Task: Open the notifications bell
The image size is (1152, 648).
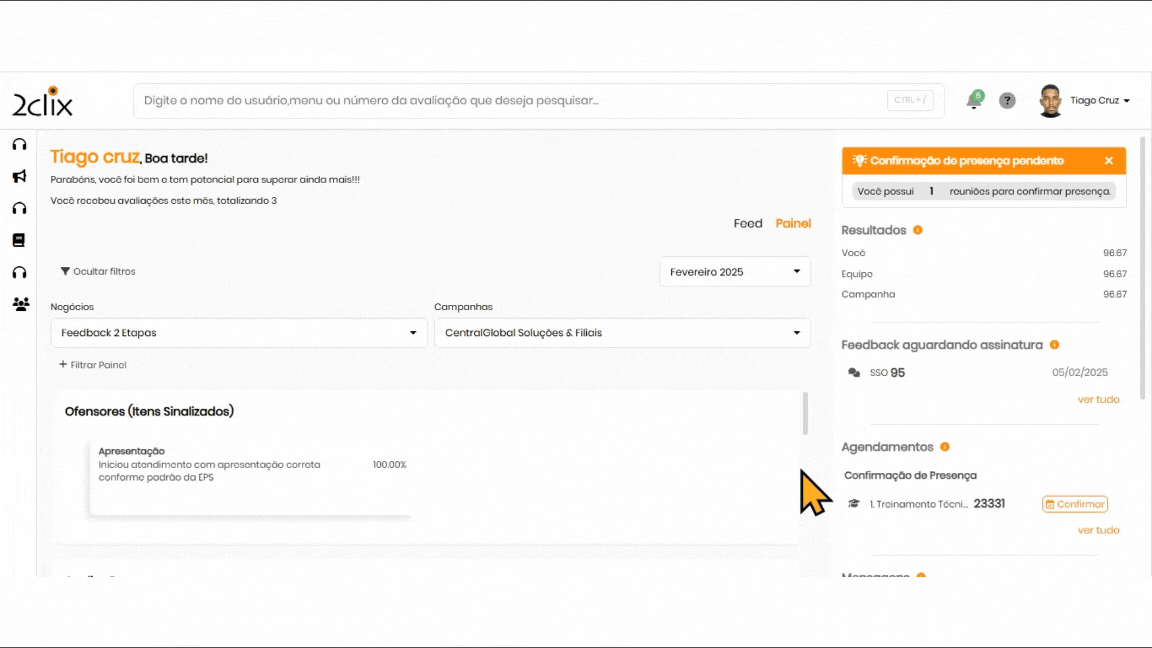Action: pyautogui.click(x=973, y=101)
